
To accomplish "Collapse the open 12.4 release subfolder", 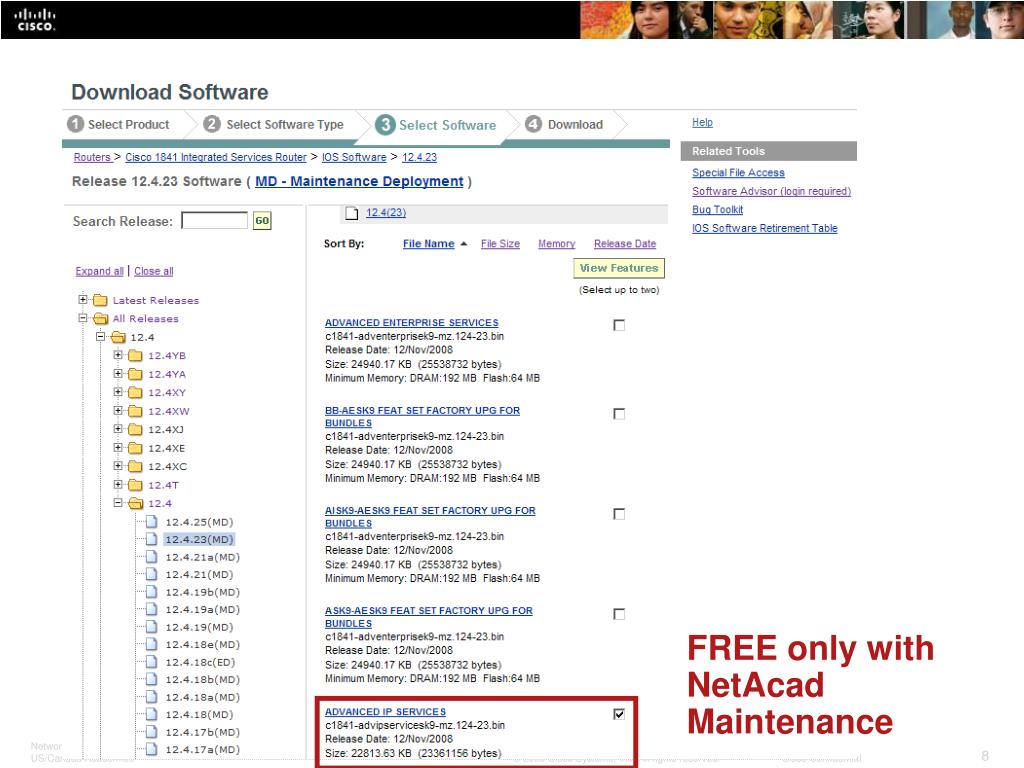I will (x=118, y=503).
